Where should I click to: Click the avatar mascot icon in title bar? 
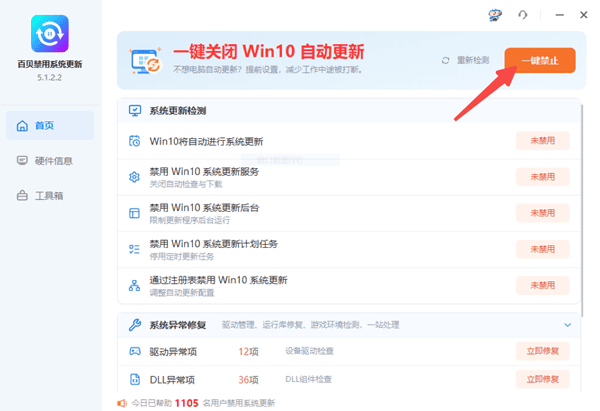point(495,15)
